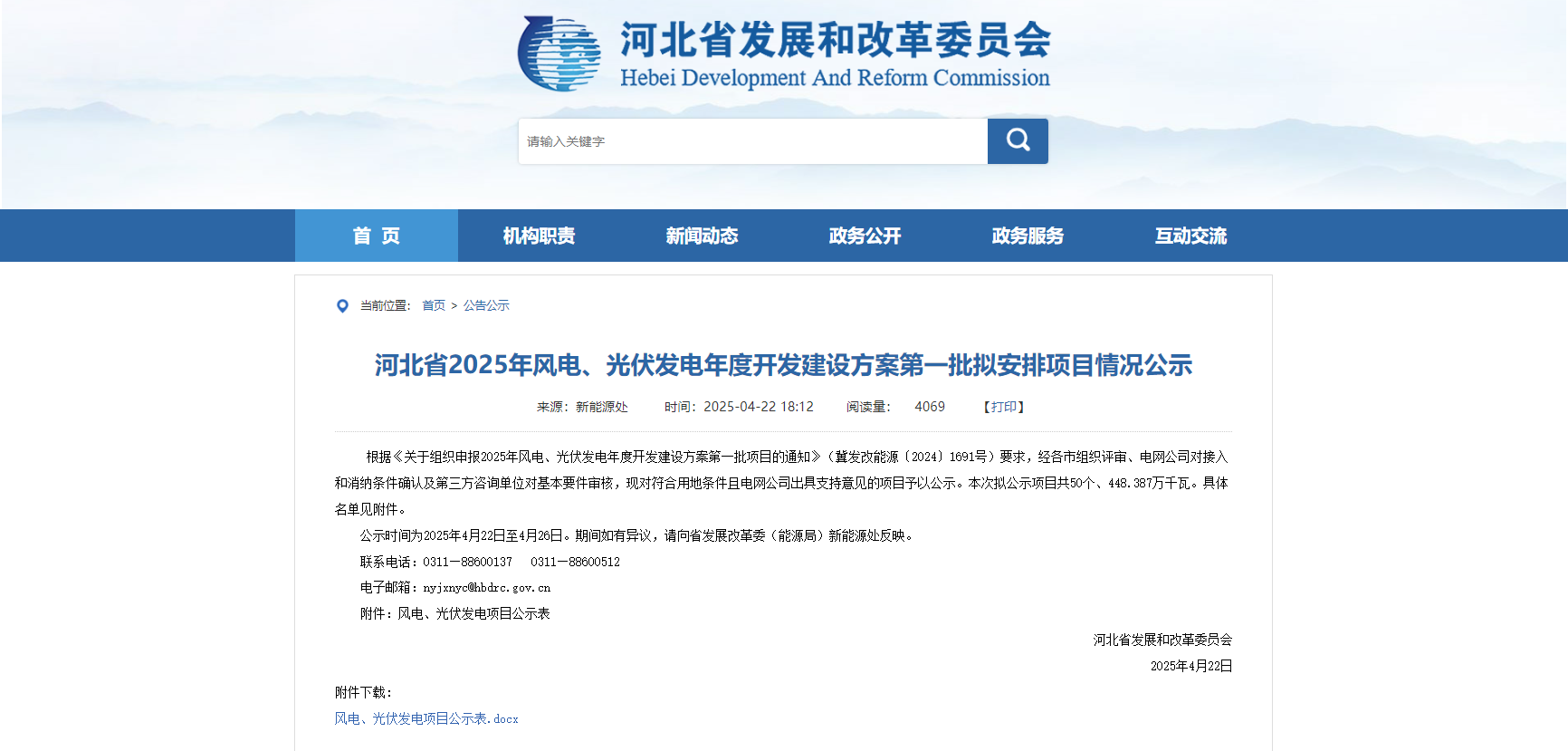Open the 政务服务 menu item

(x=1028, y=236)
